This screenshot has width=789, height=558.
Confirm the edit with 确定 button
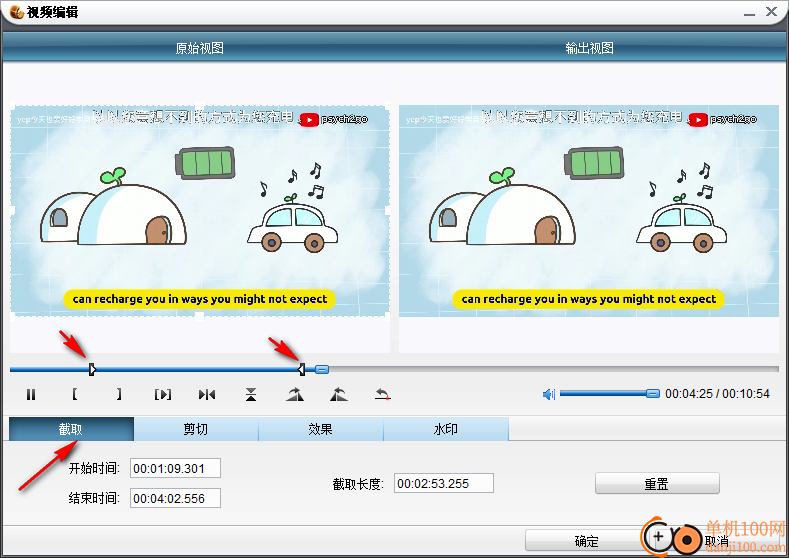pyautogui.click(x=587, y=541)
